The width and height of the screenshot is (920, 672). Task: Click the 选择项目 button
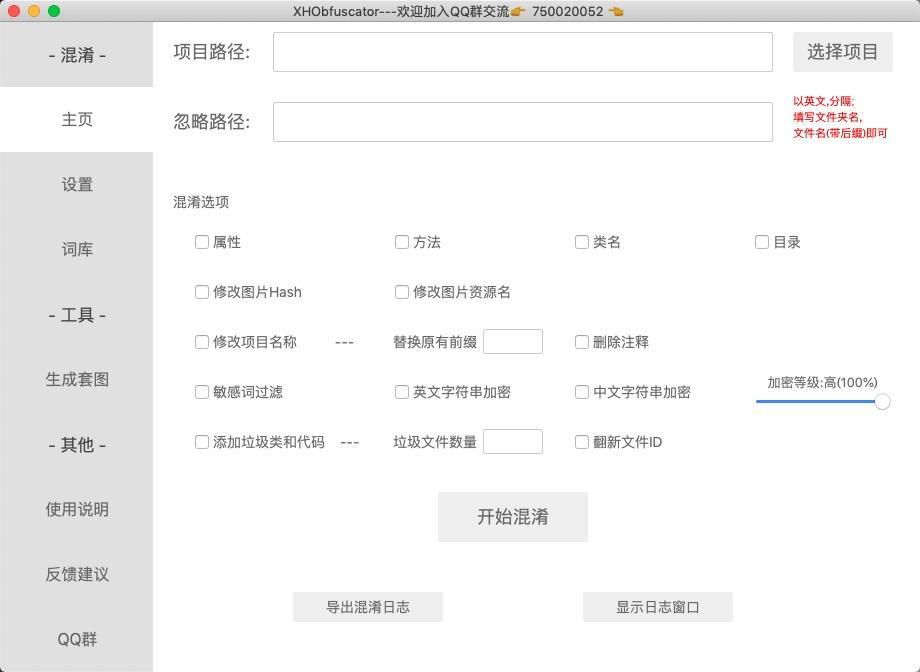tap(842, 52)
